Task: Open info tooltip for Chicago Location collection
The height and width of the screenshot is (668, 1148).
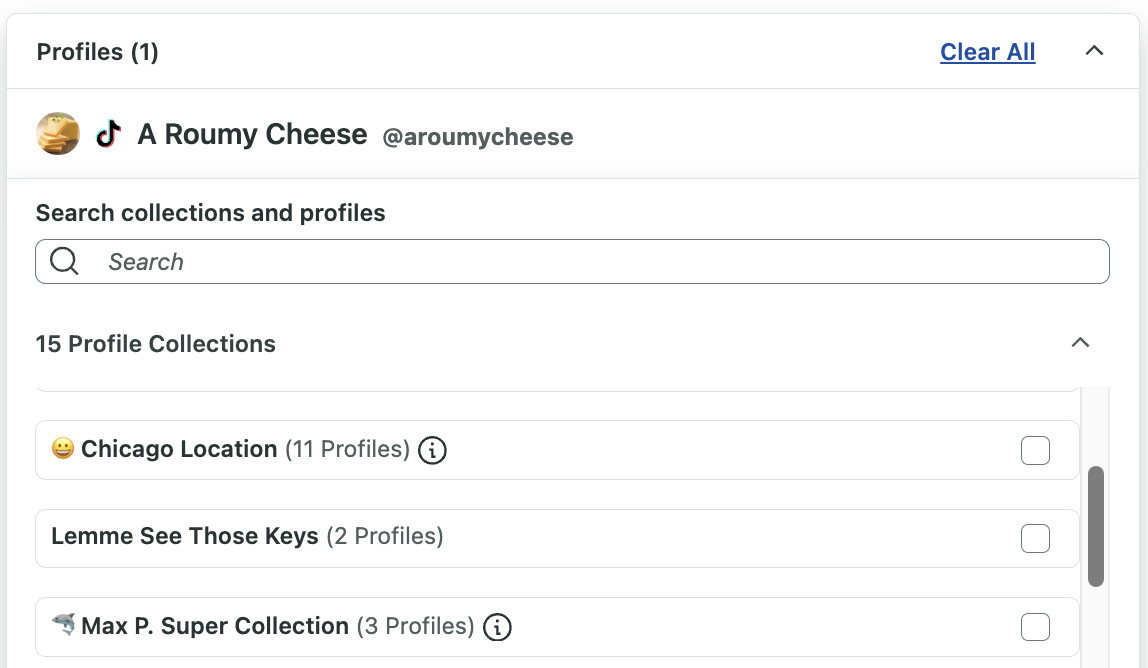Action: click(x=431, y=451)
